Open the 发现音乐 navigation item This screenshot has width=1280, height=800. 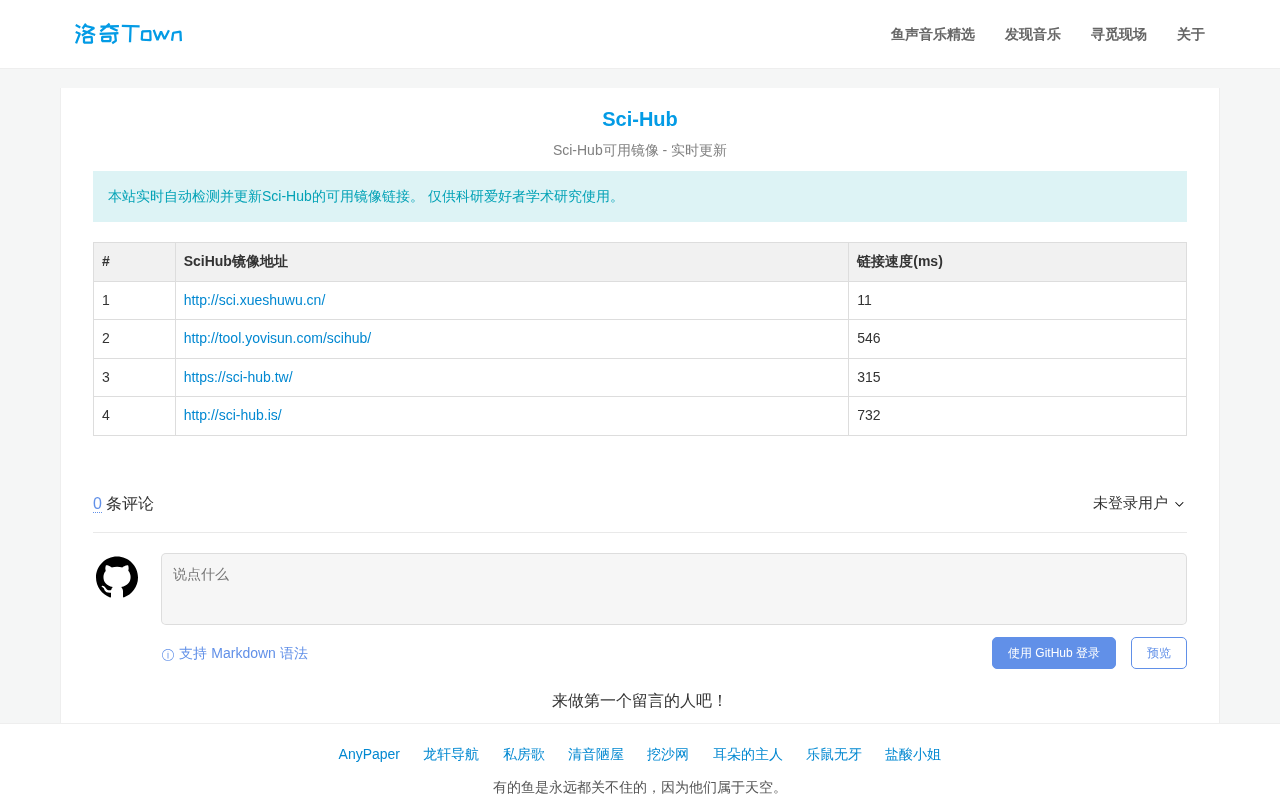(x=1033, y=34)
